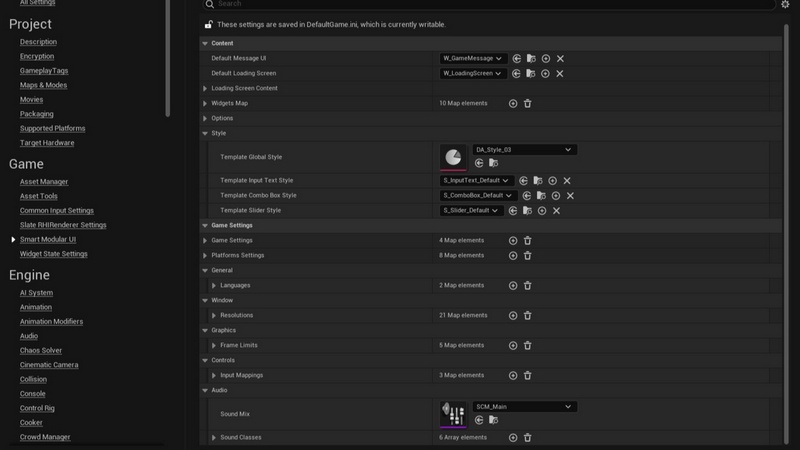
Task: Open Gameplay Tags settings page
Action: coord(44,71)
